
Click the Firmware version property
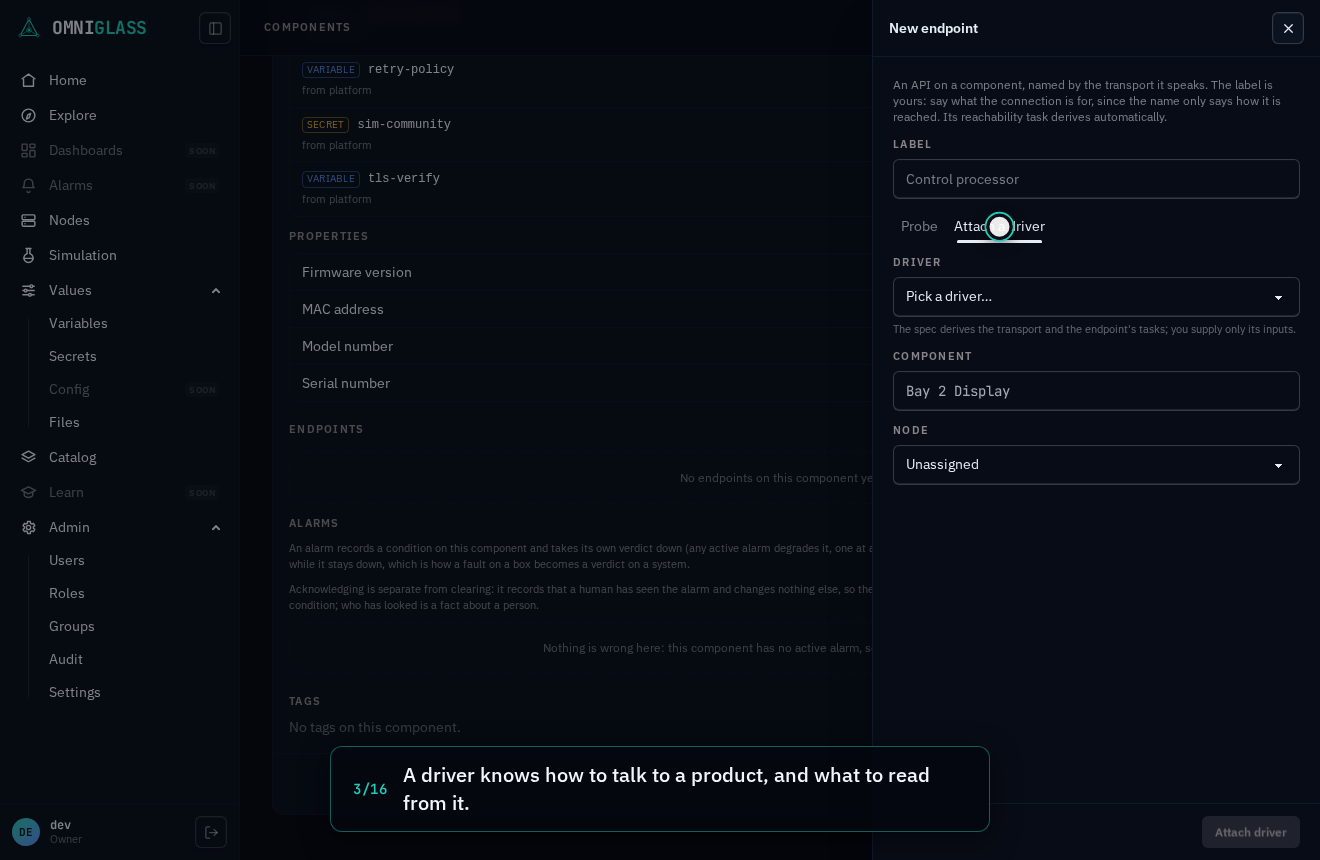pyautogui.click(x=580, y=272)
